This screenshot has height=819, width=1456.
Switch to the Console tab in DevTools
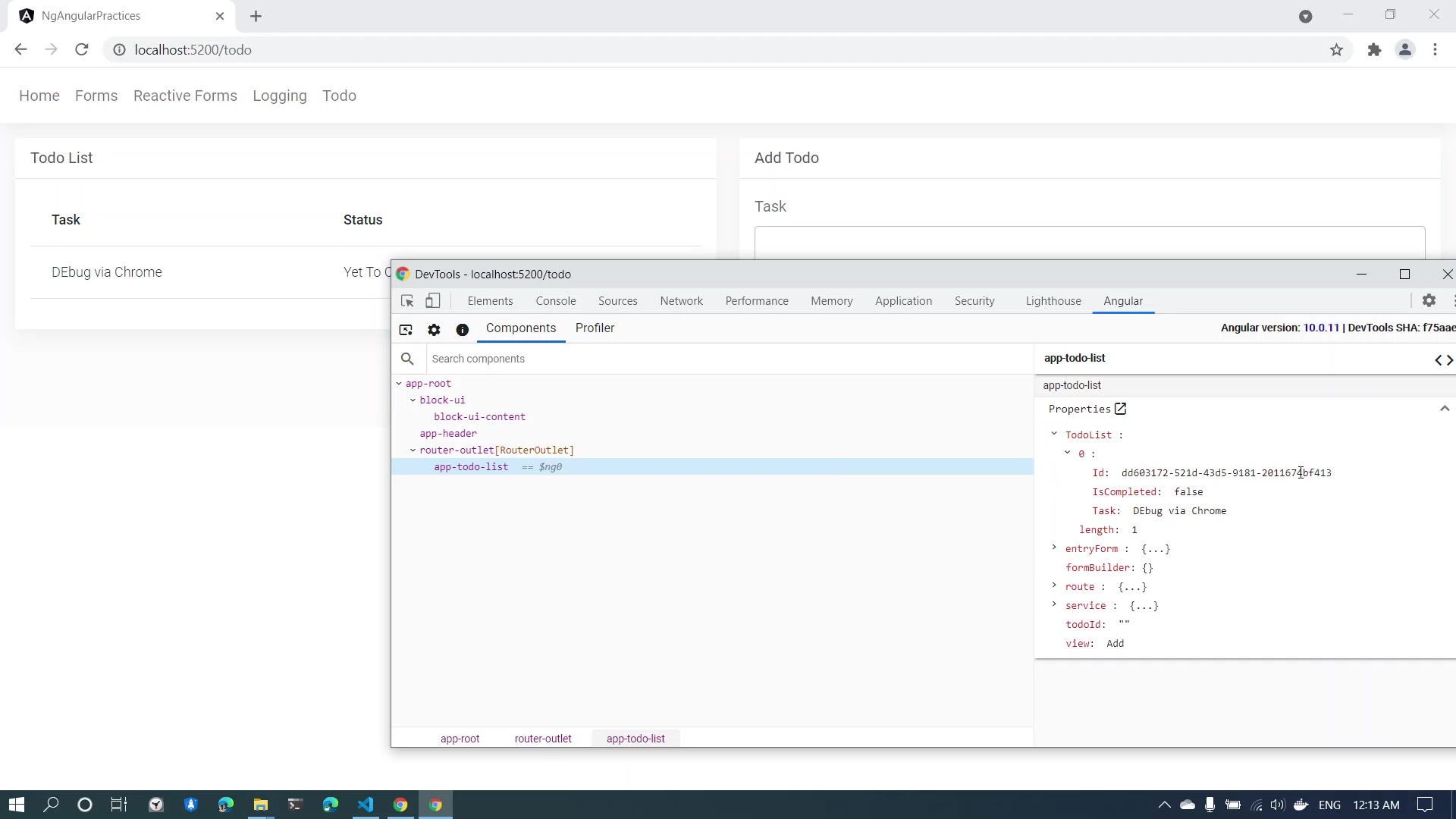(555, 300)
